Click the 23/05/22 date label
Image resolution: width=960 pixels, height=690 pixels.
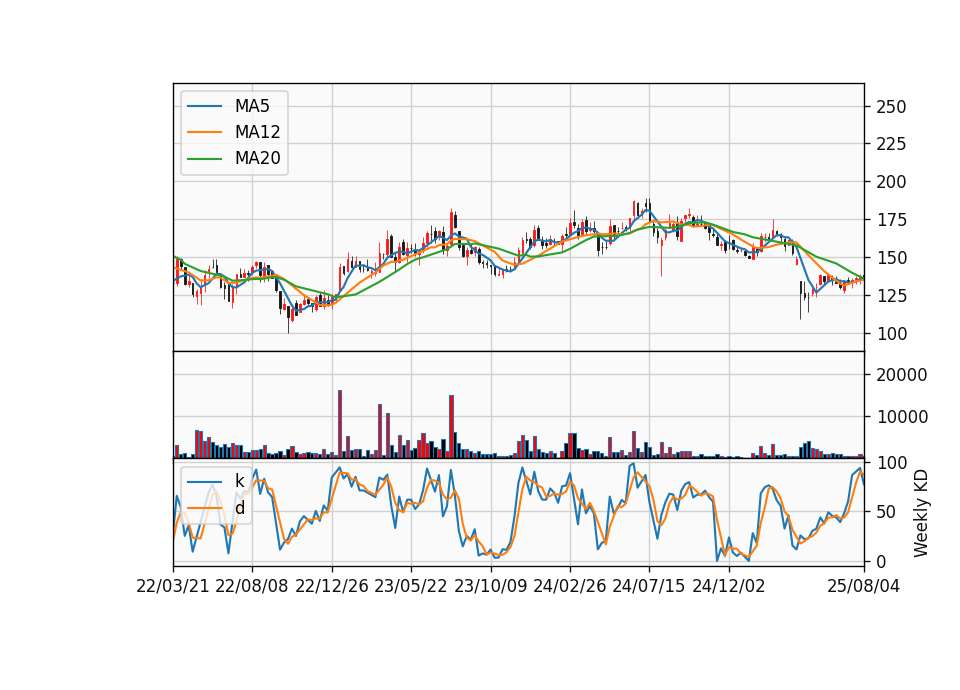[411, 587]
